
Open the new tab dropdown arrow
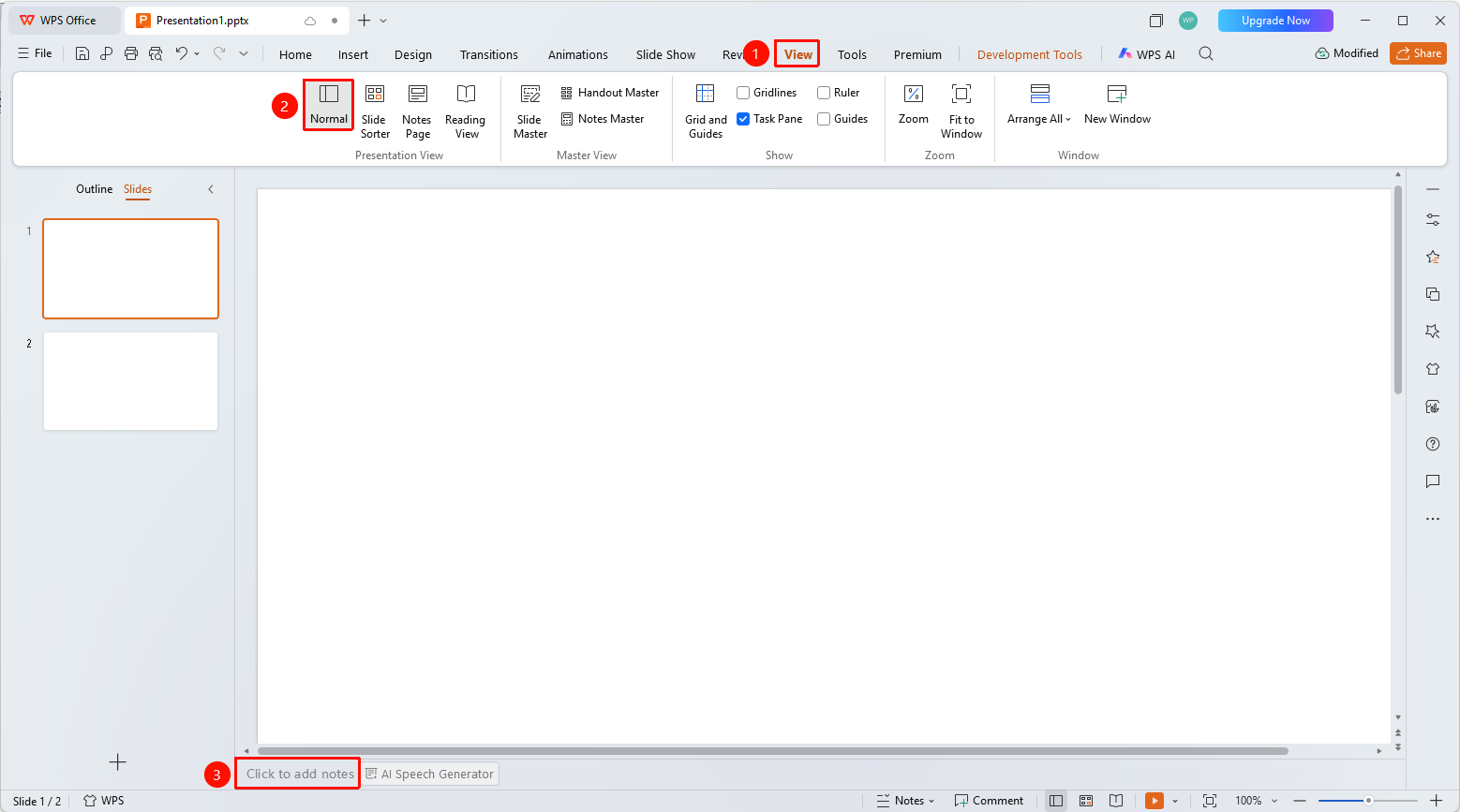coord(383,21)
